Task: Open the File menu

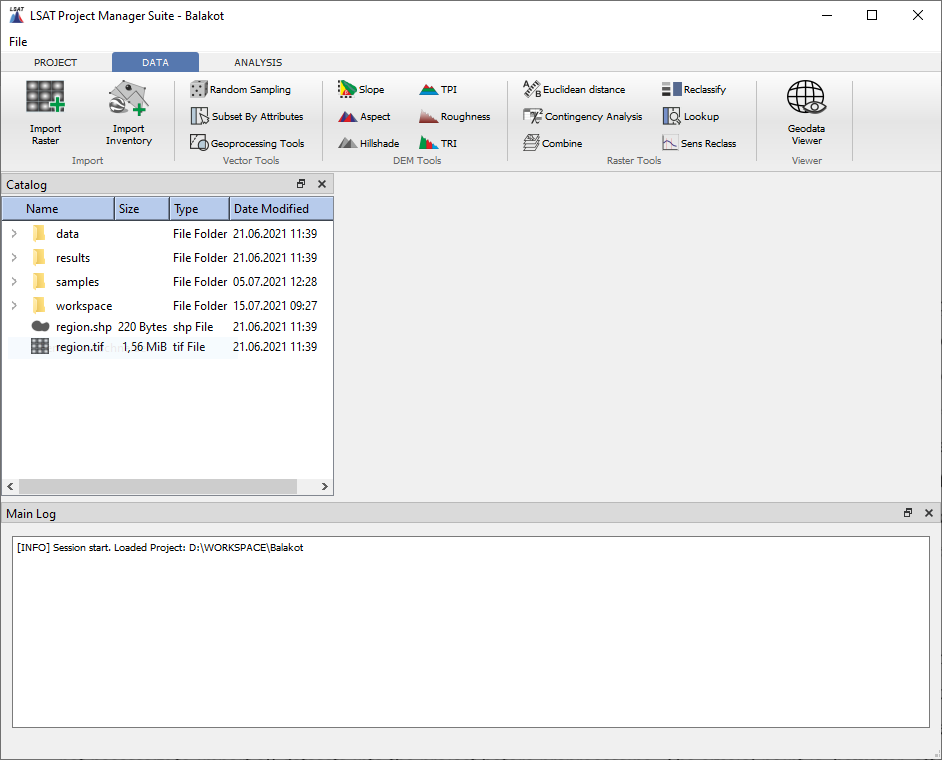Action: point(18,42)
